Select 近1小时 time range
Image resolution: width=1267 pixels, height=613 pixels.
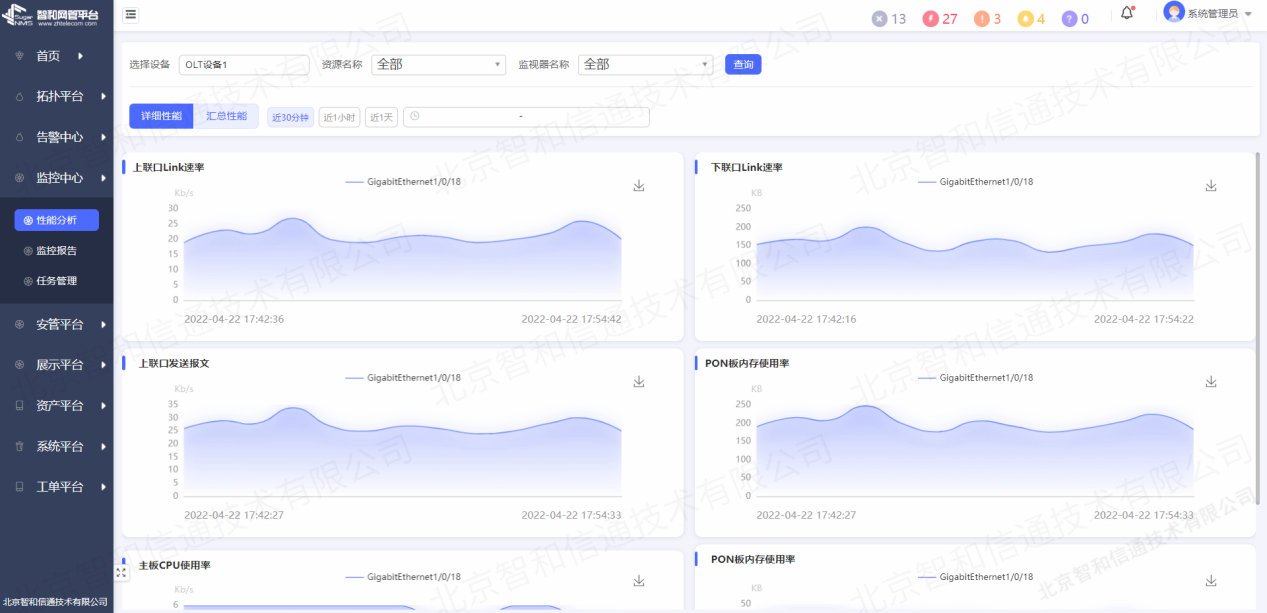tap(339, 117)
